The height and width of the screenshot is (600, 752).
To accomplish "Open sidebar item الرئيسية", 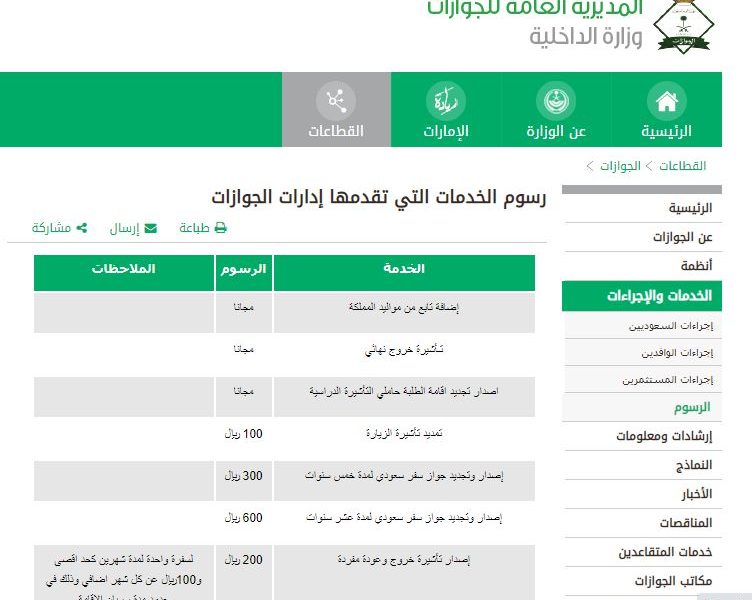I will pyautogui.click(x=643, y=208).
